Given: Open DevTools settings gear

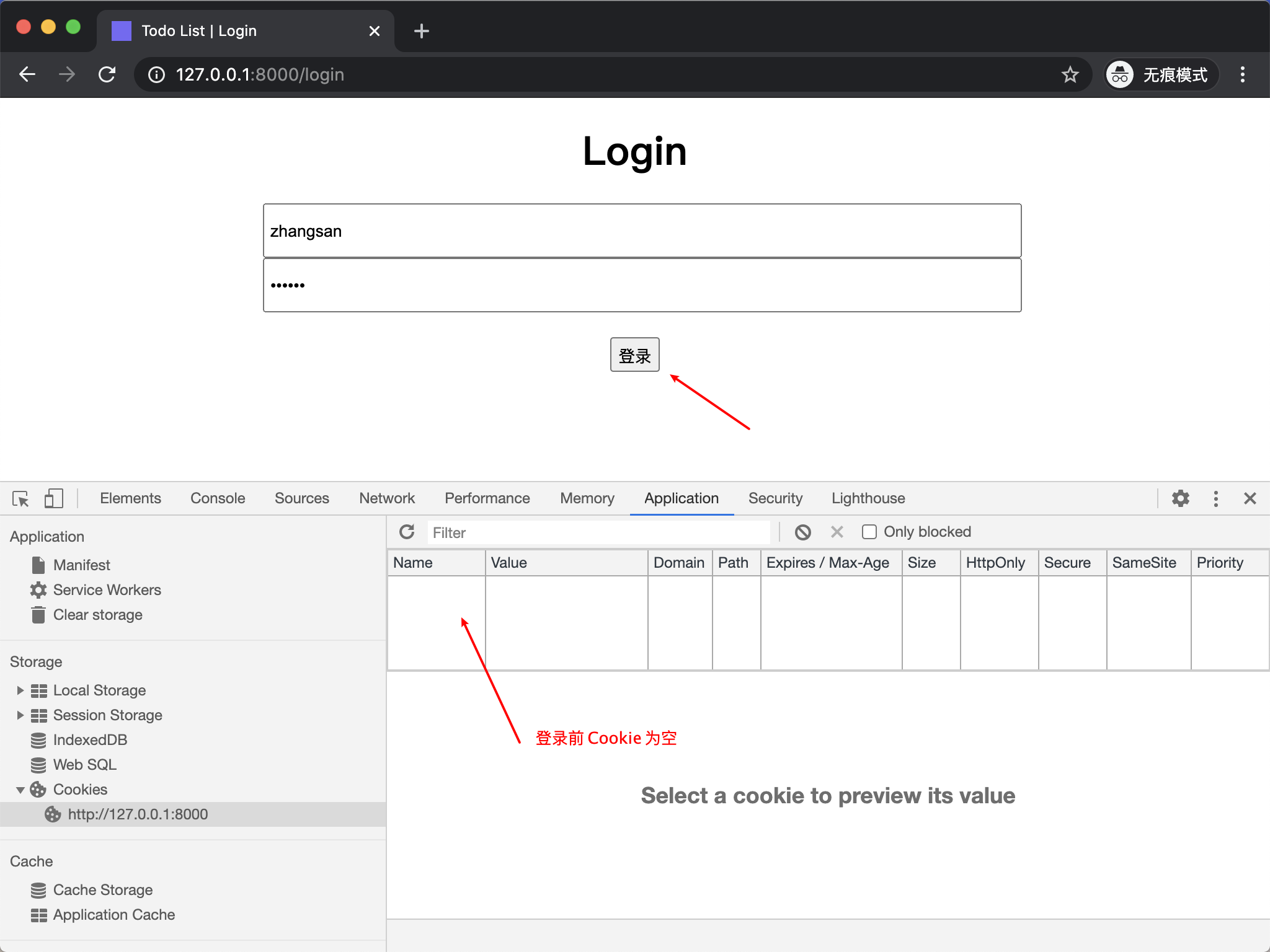Looking at the screenshot, I should (x=1180, y=499).
